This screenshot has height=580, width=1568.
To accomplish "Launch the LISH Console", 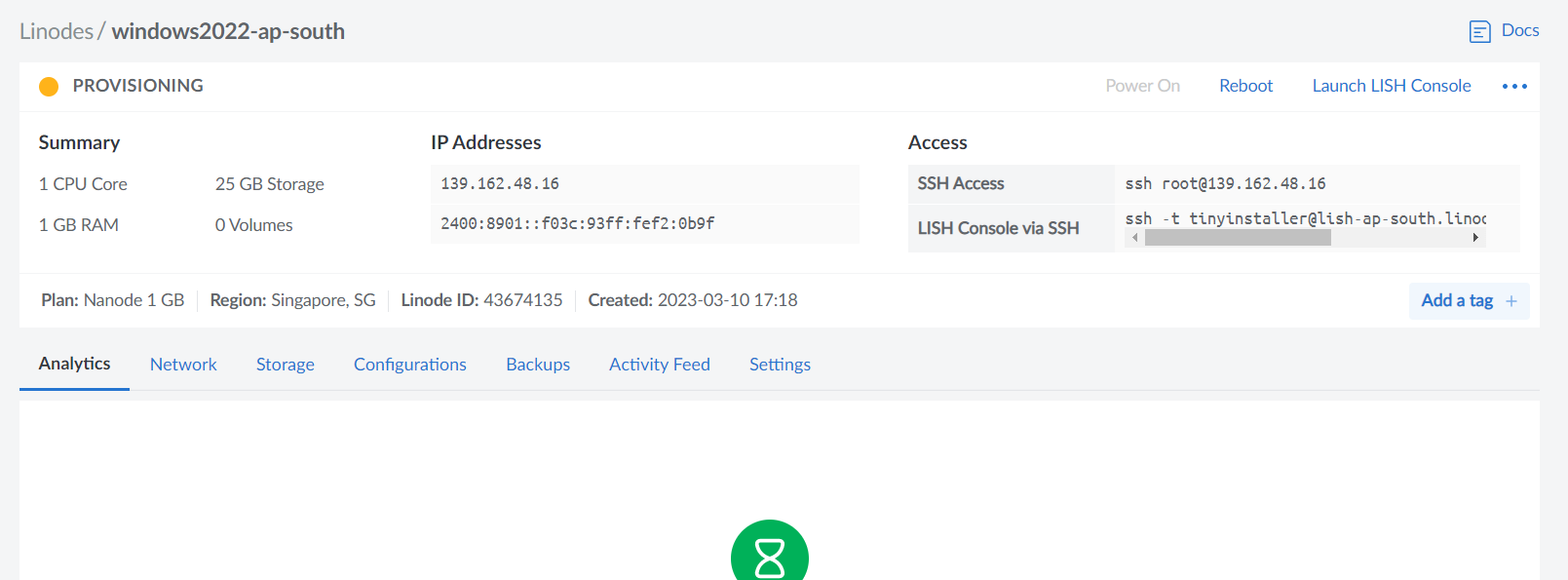I will [1391, 86].
